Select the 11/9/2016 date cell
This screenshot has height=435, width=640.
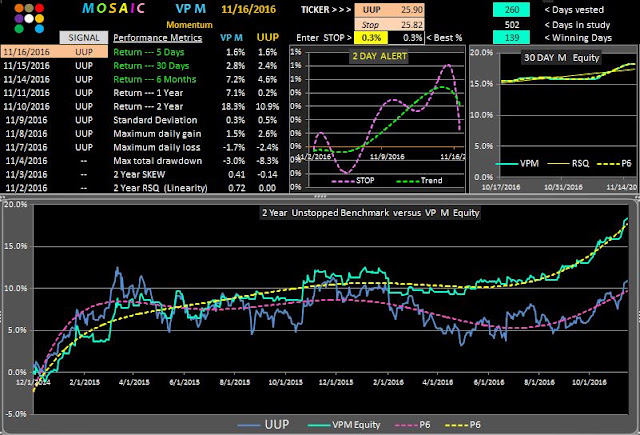point(27,120)
